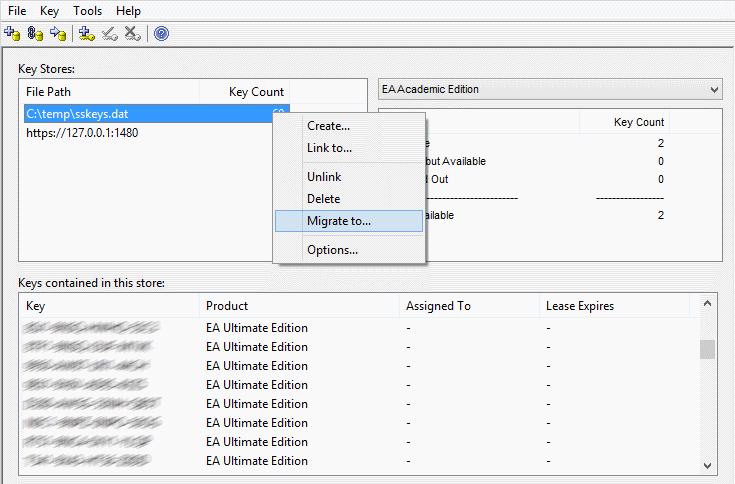Select the https://127.0.0.1:1480 key store
This screenshot has width=735, height=484.
pos(82,132)
